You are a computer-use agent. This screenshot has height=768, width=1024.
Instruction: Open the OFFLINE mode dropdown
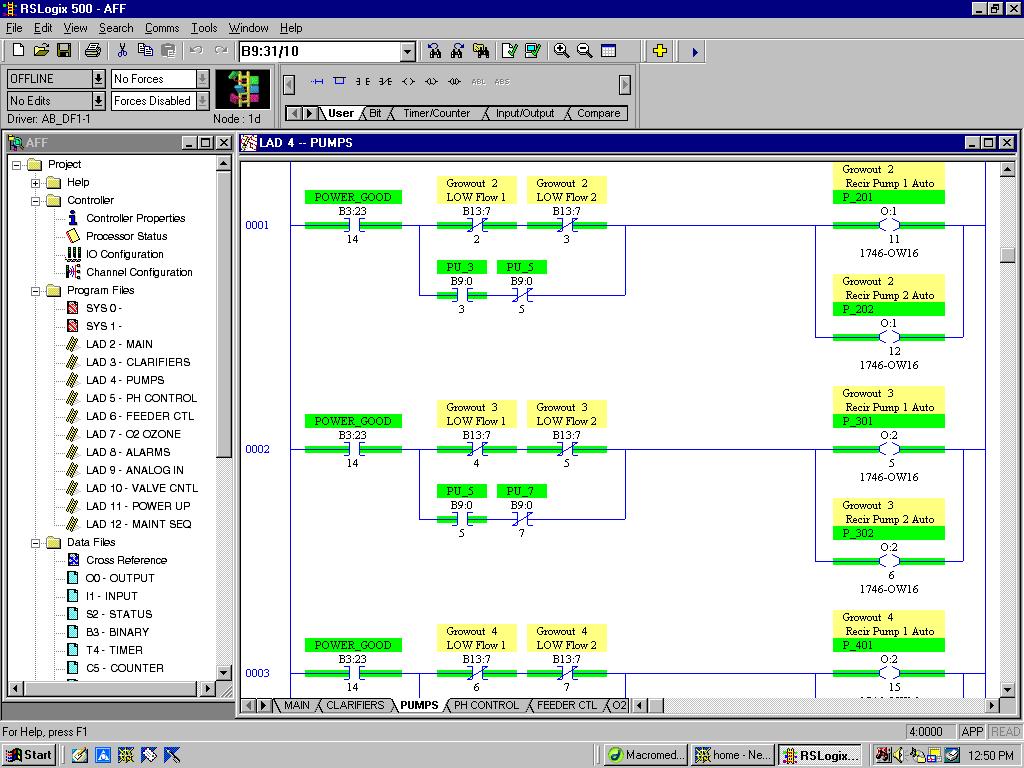98,79
